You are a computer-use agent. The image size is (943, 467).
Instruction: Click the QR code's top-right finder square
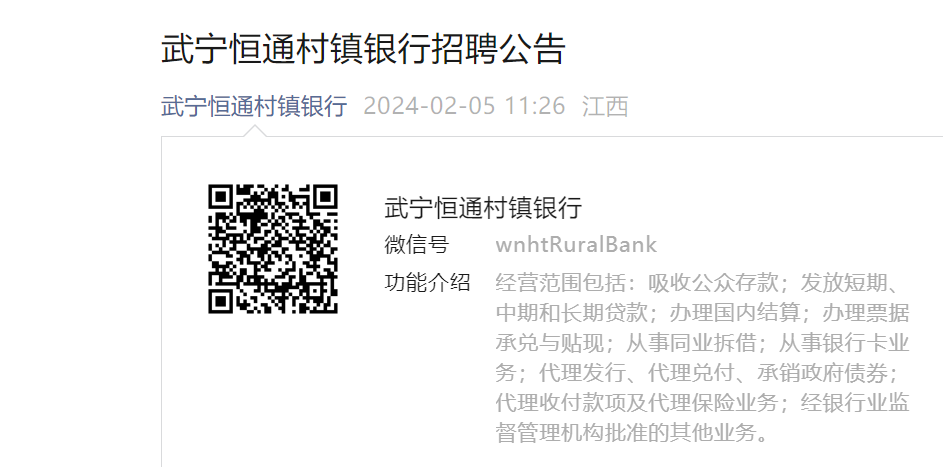(324, 198)
